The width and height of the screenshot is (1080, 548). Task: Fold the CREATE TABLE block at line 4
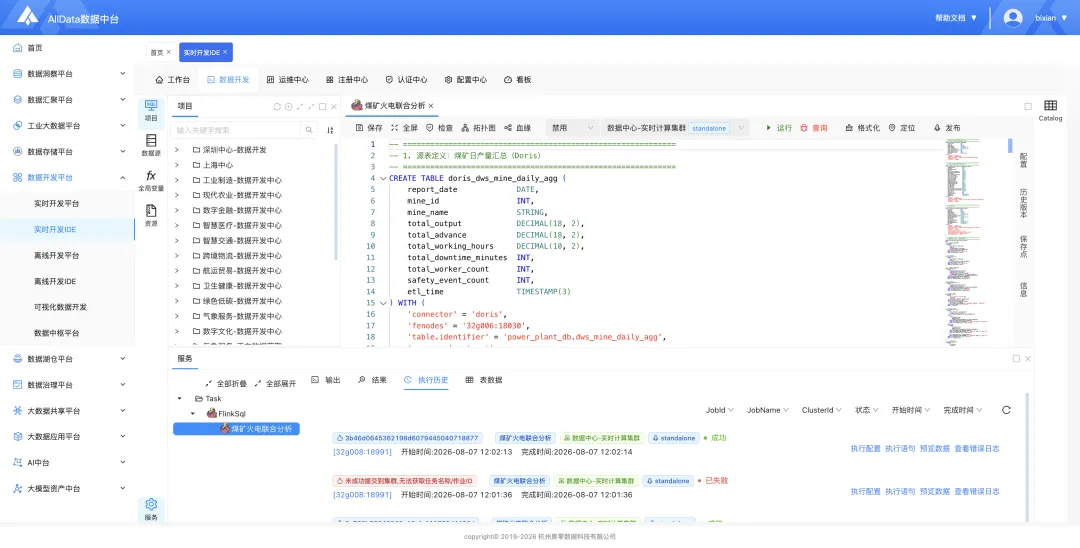click(383, 178)
